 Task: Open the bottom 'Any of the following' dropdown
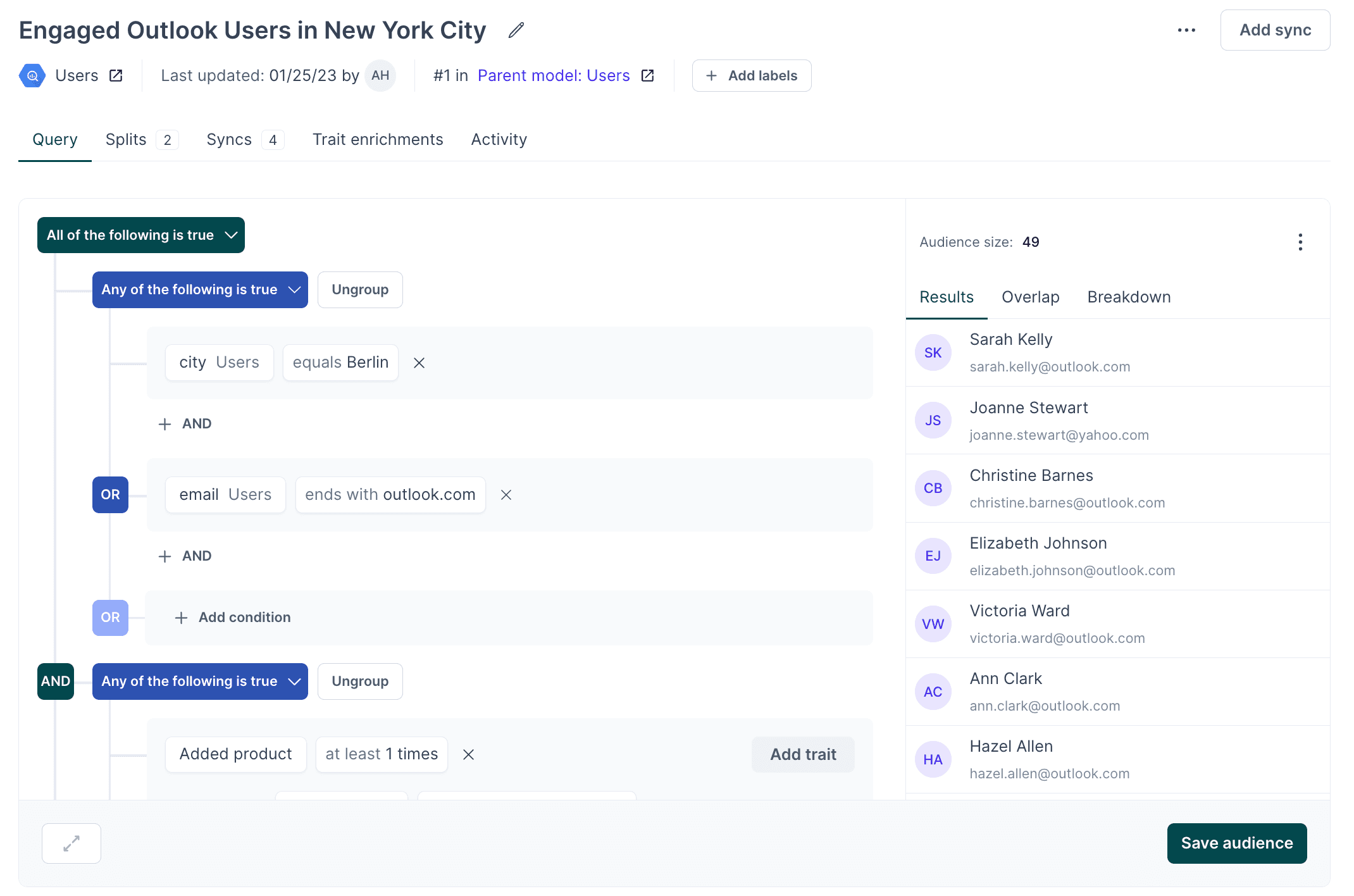coord(200,681)
